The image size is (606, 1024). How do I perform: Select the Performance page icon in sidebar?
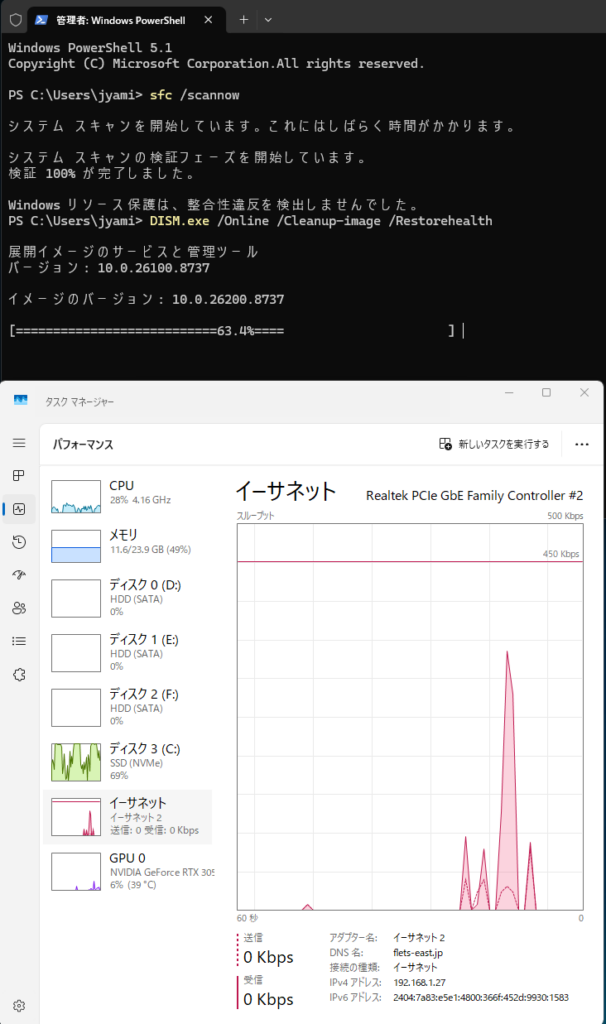point(19,509)
